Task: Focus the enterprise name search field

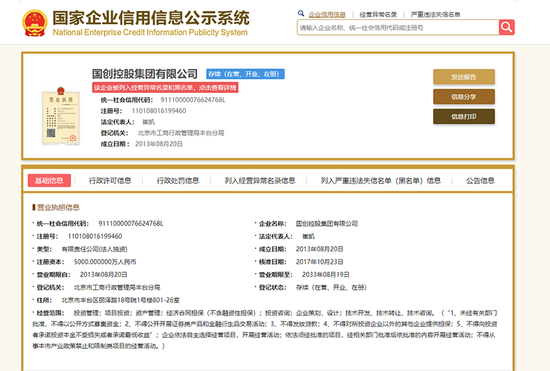Action: click(398, 27)
